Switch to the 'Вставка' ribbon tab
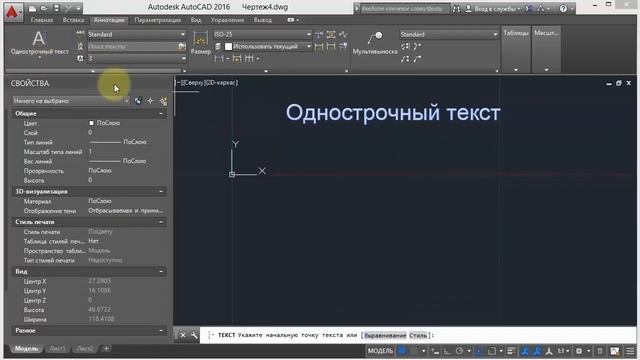640x360 pixels. tap(73, 20)
